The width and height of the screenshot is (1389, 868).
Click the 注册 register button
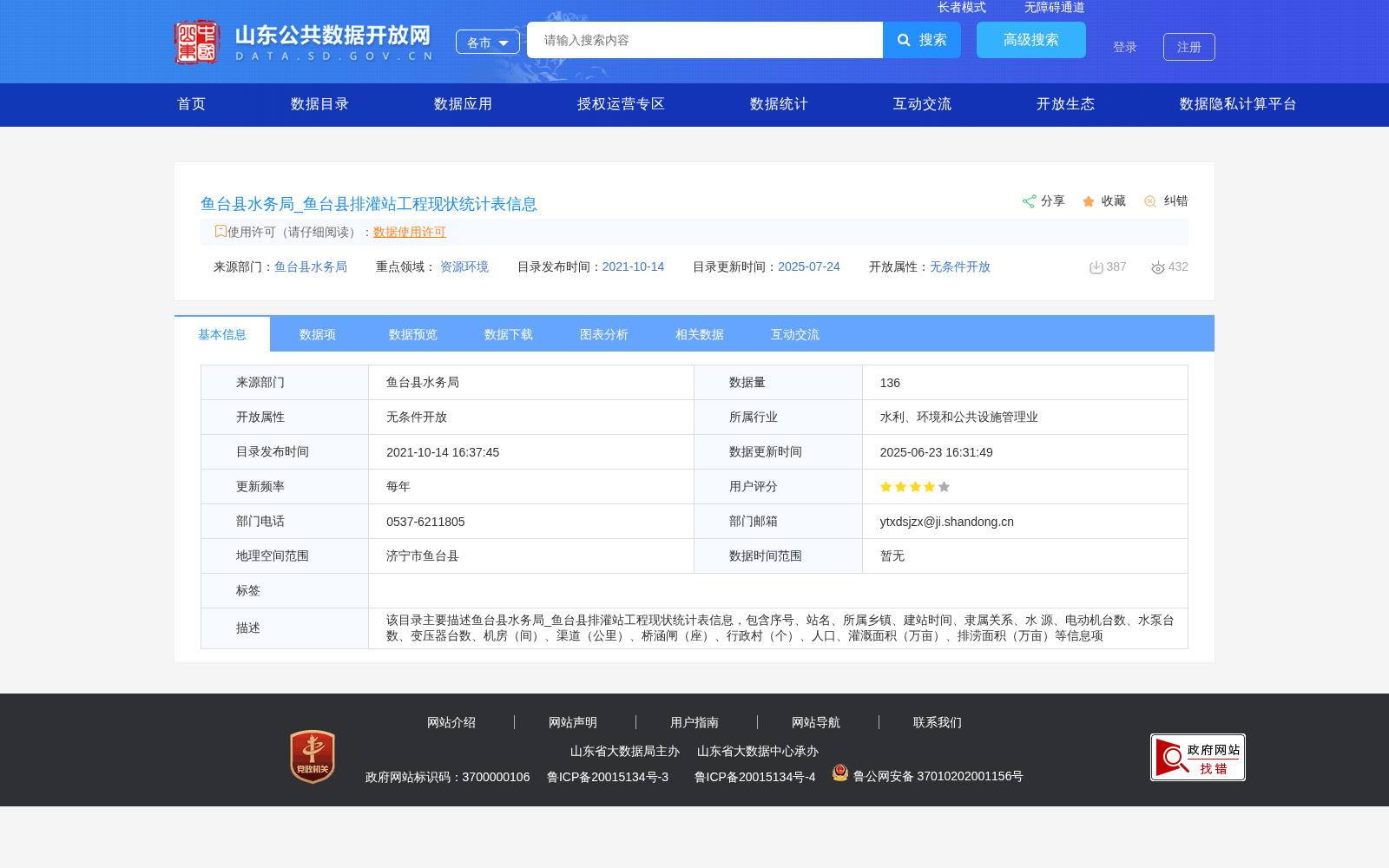coord(1189,47)
